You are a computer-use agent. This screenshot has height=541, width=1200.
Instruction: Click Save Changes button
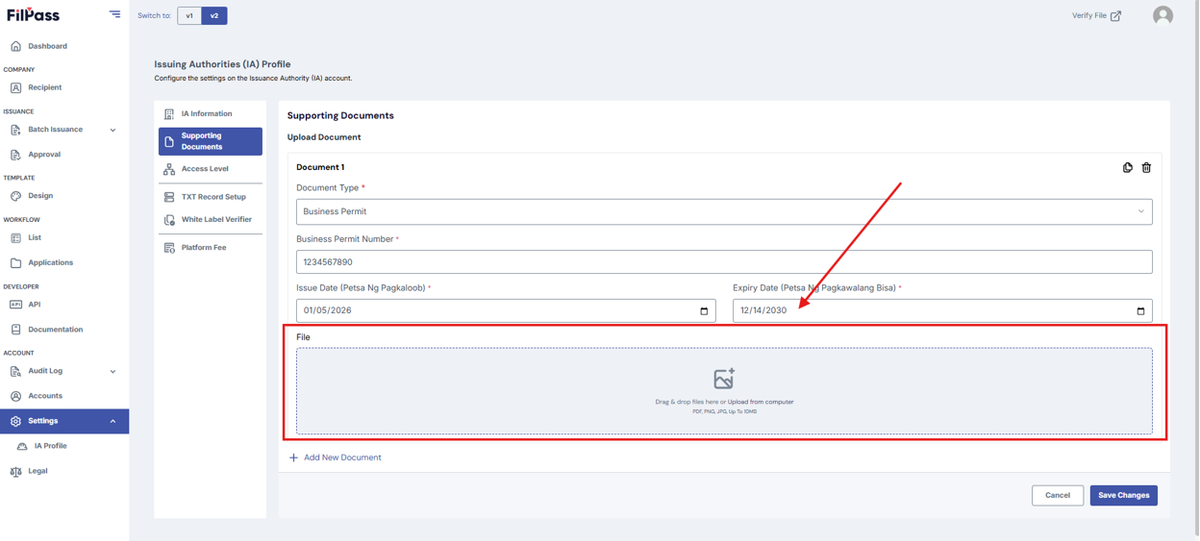click(1124, 495)
